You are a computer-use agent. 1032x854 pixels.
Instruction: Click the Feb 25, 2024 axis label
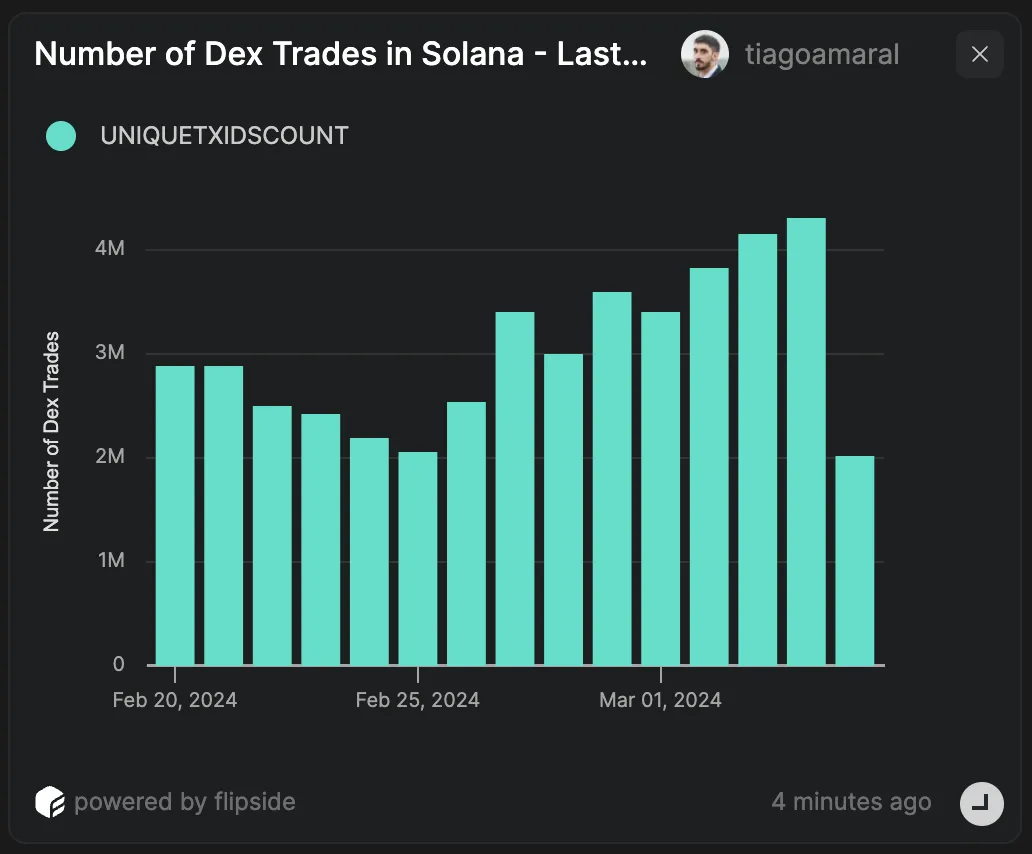[417, 700]
